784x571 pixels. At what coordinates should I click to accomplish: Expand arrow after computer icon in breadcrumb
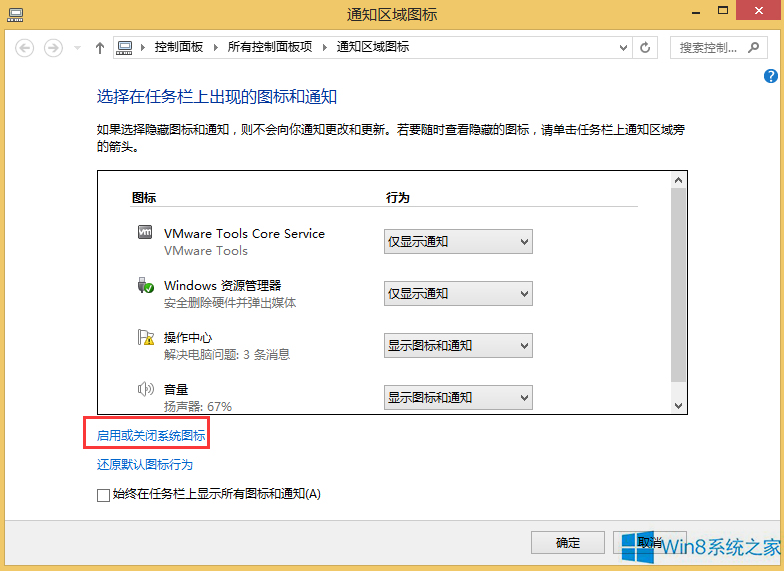pyautogui.click(x=143, y=48)
